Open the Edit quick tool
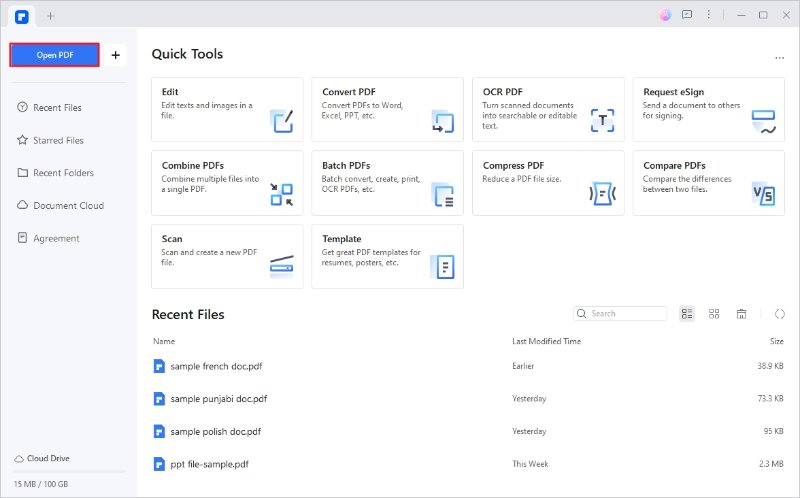 click(227, 110)
